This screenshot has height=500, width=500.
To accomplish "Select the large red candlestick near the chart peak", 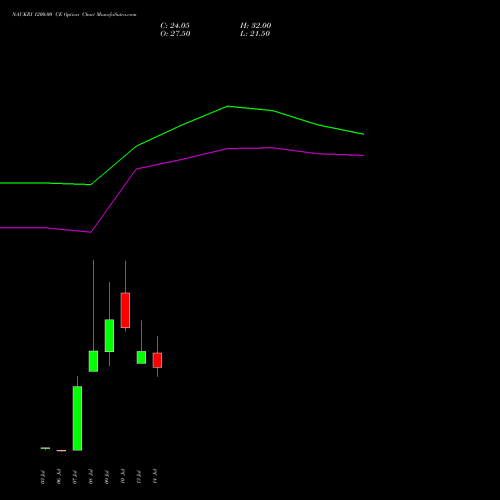I will 125,310.
